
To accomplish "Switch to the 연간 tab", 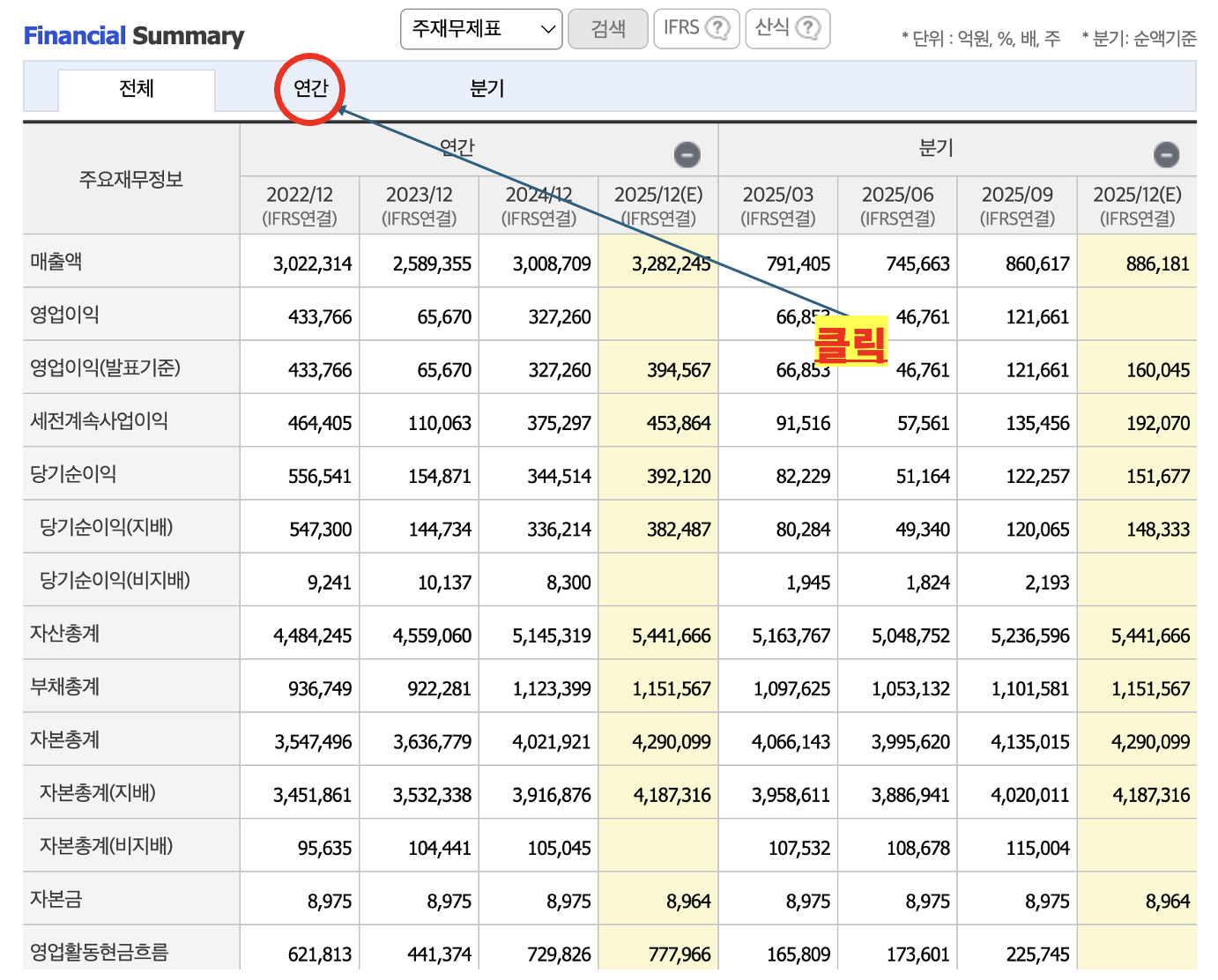I will click(x=310, y=89).
